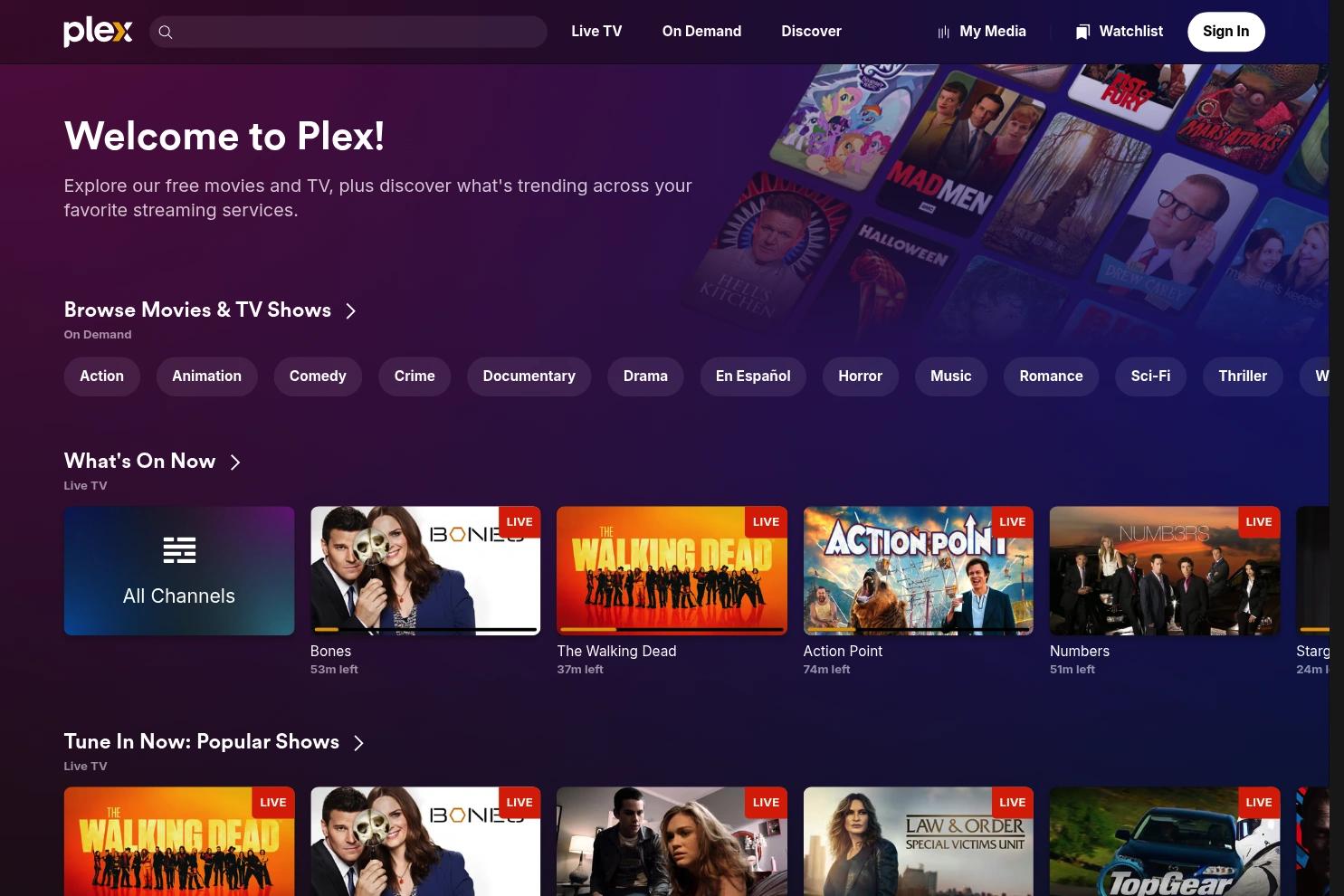Click the "51m left" text
Screen dimensions: 1344x896
1072,670
